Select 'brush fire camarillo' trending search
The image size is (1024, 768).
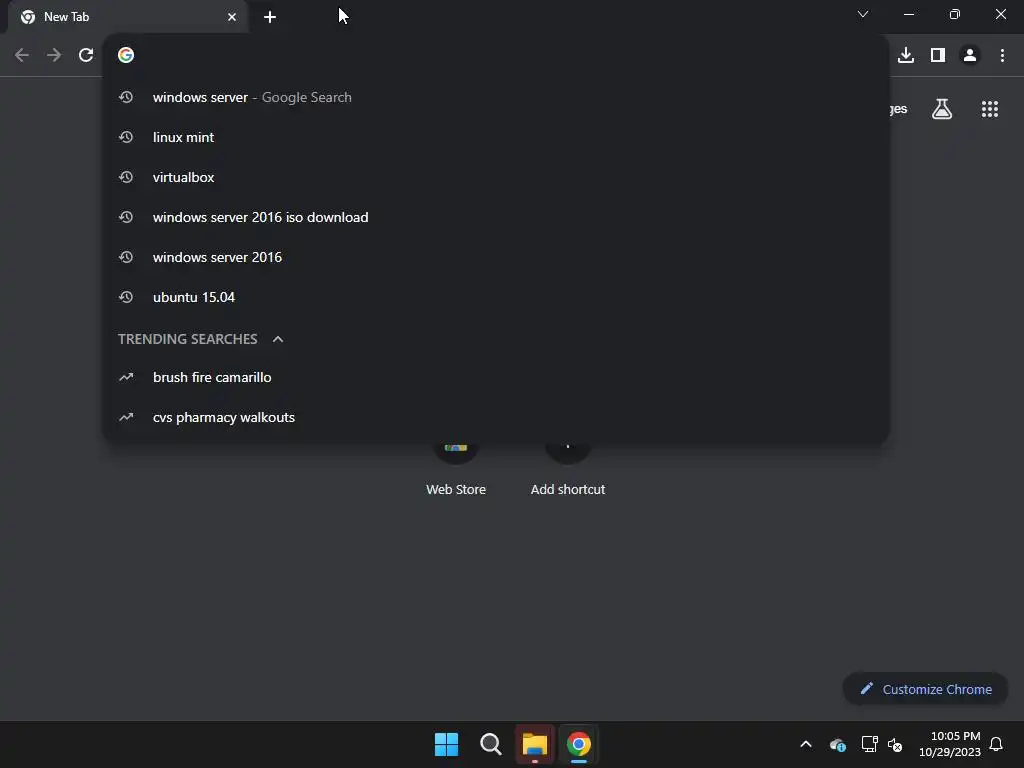point(496,377)
